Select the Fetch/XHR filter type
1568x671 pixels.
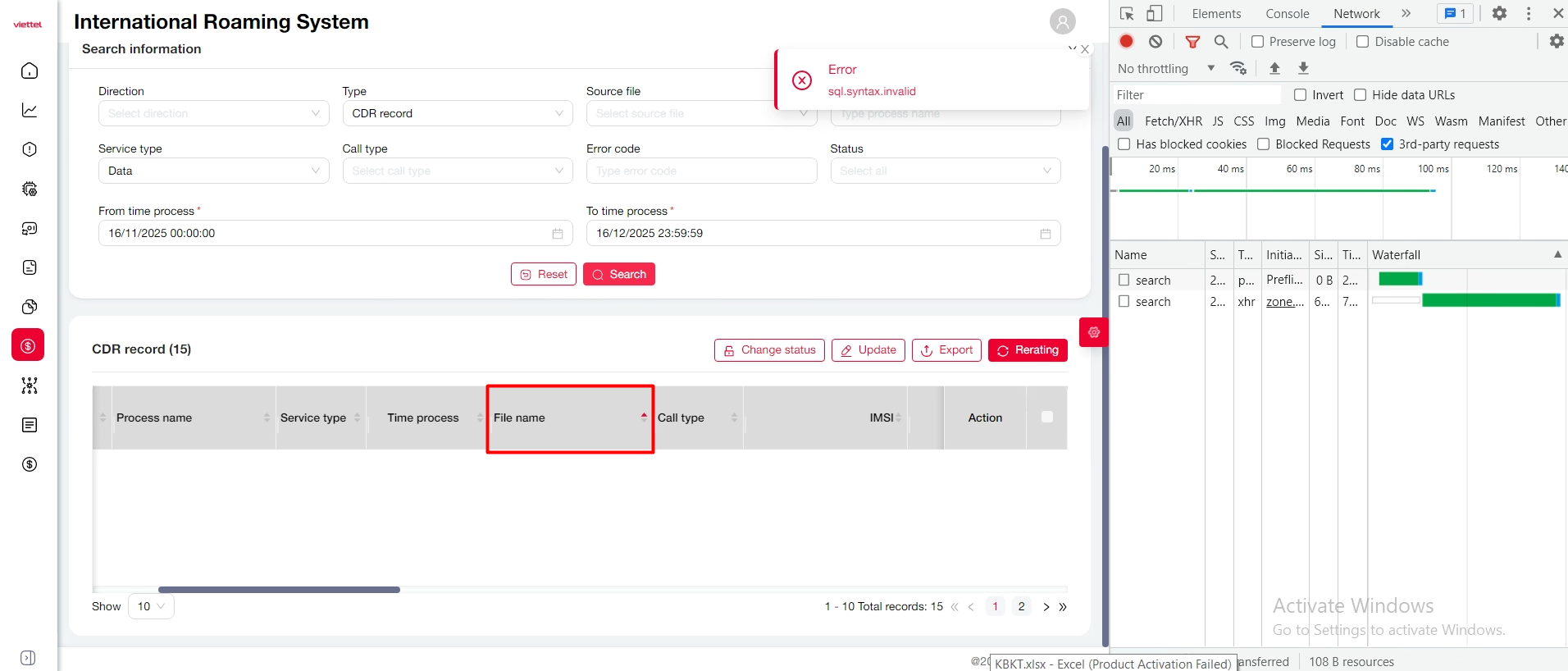tap(1173, 121)
